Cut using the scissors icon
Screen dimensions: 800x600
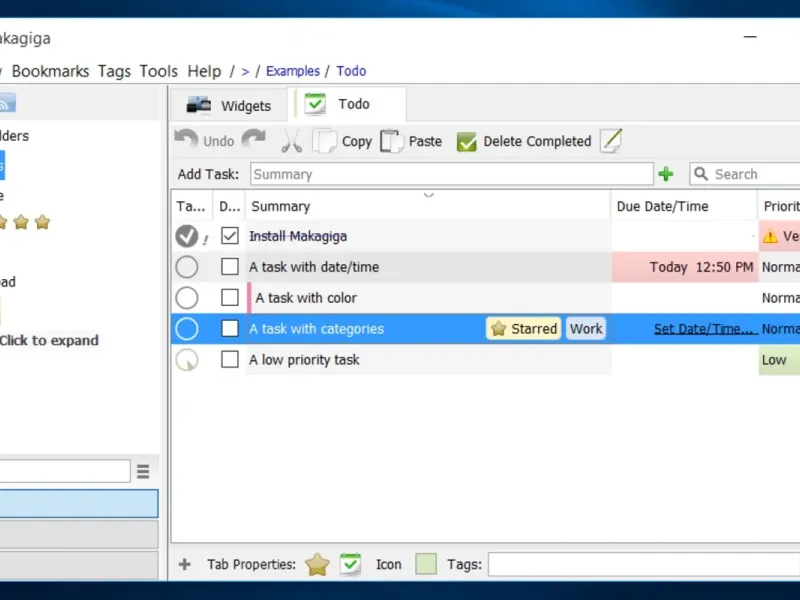292,141
